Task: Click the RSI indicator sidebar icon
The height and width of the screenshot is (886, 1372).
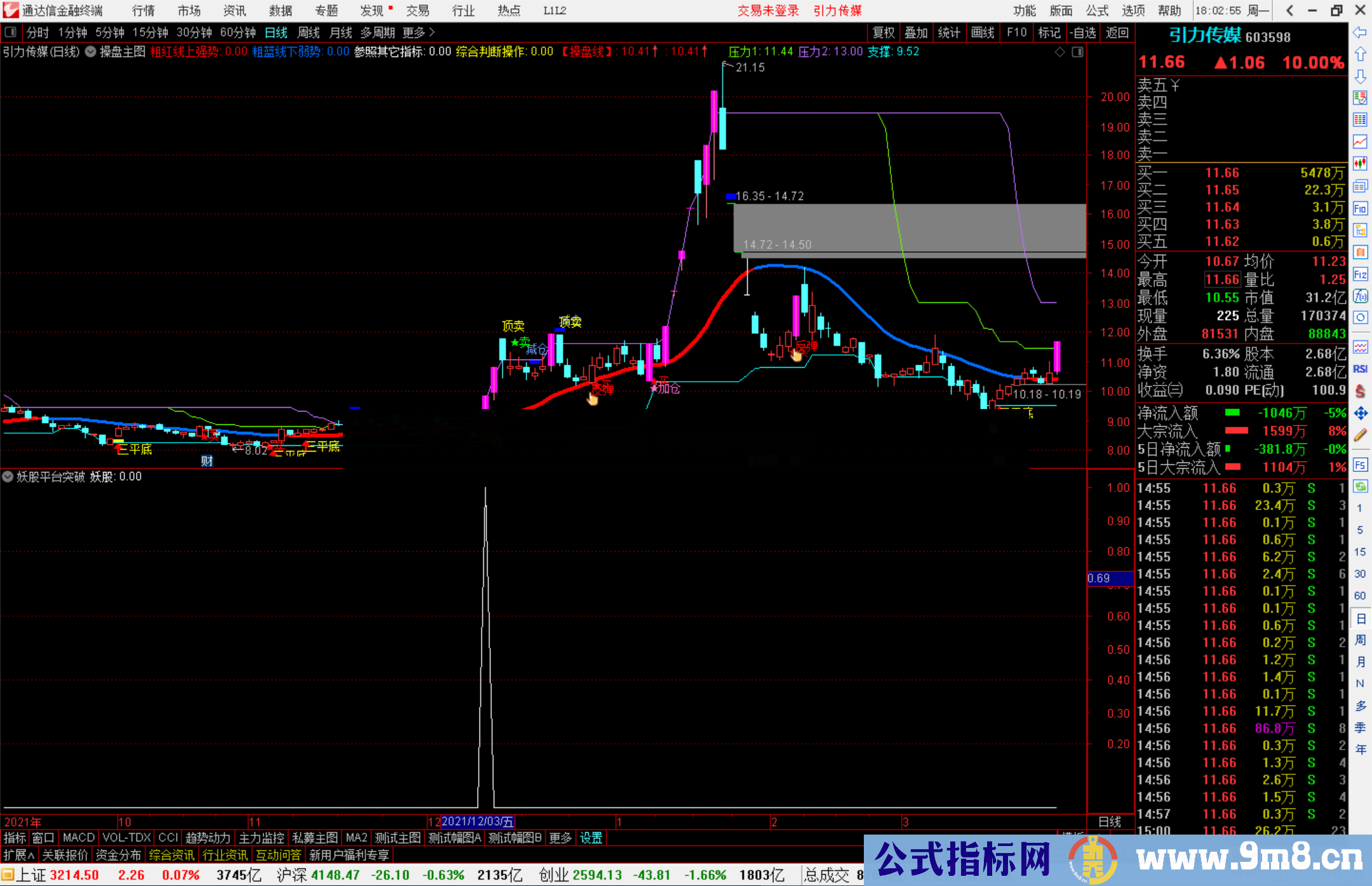Action: pyautogui.click(x=1360, y=369)
